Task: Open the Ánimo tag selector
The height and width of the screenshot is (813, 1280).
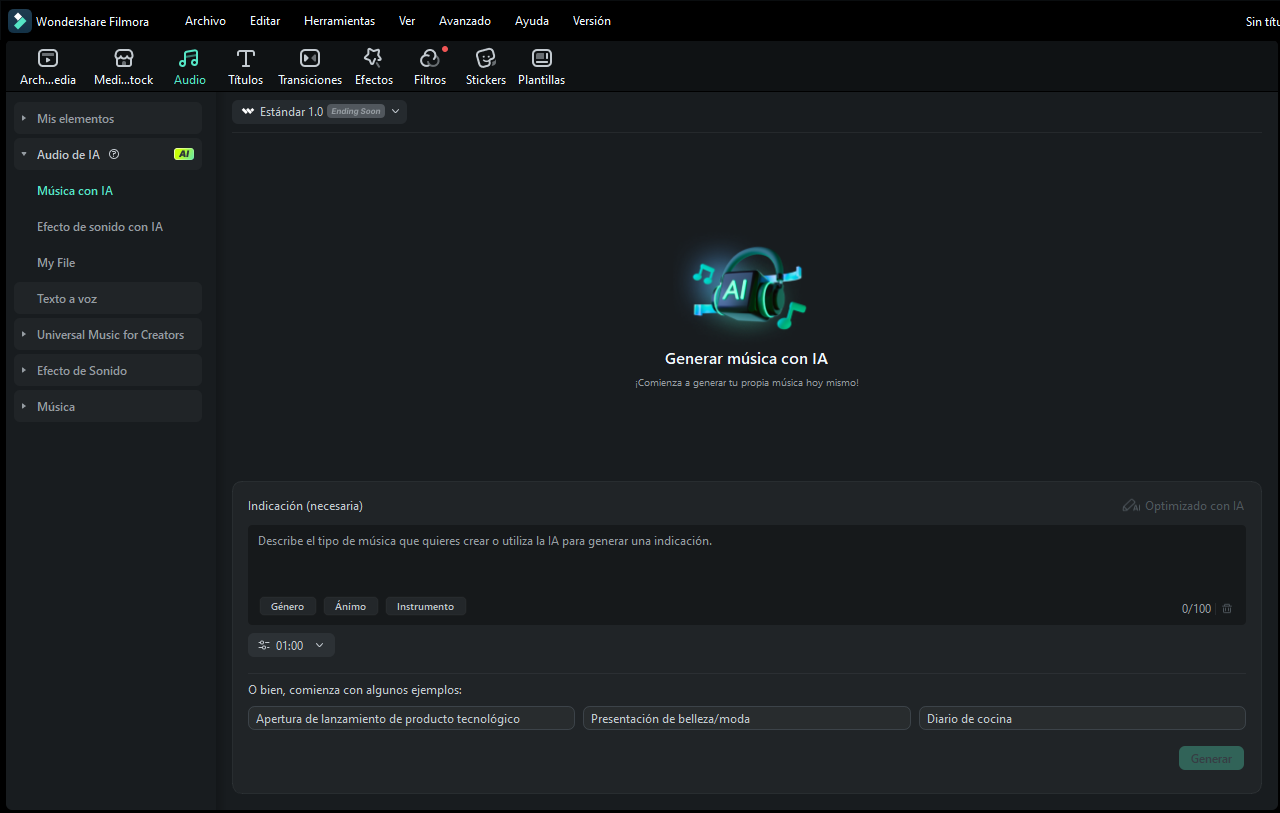Action: coord(350,606)
